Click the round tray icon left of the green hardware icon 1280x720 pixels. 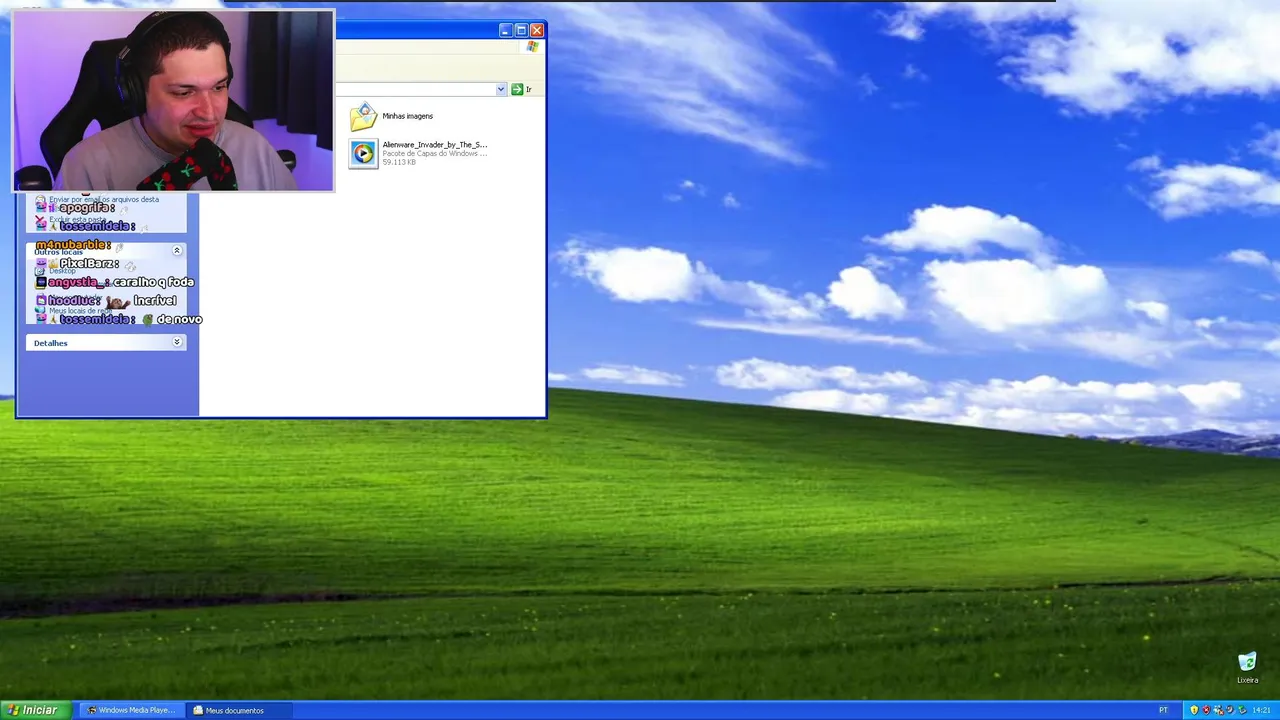coord(1230,710)
